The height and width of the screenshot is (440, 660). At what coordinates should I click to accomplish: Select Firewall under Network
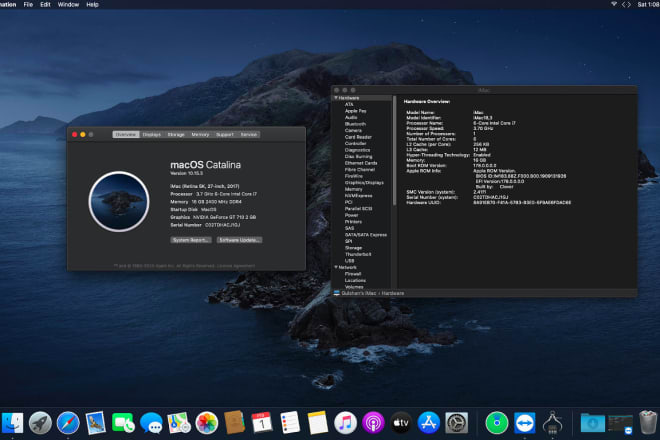click(x=353, y=274)
